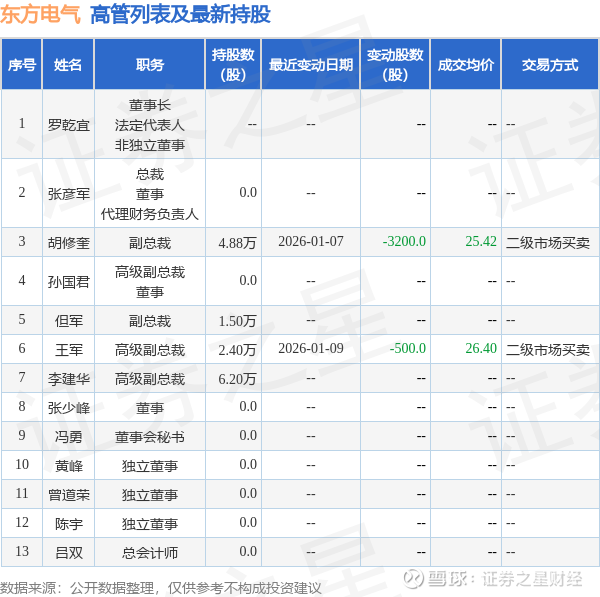Image resolution: width=600 pixels, height=597 pixels.
Task: Click 代理财务负责人 in 张彦军's row
Action: (x=150, y=214)
